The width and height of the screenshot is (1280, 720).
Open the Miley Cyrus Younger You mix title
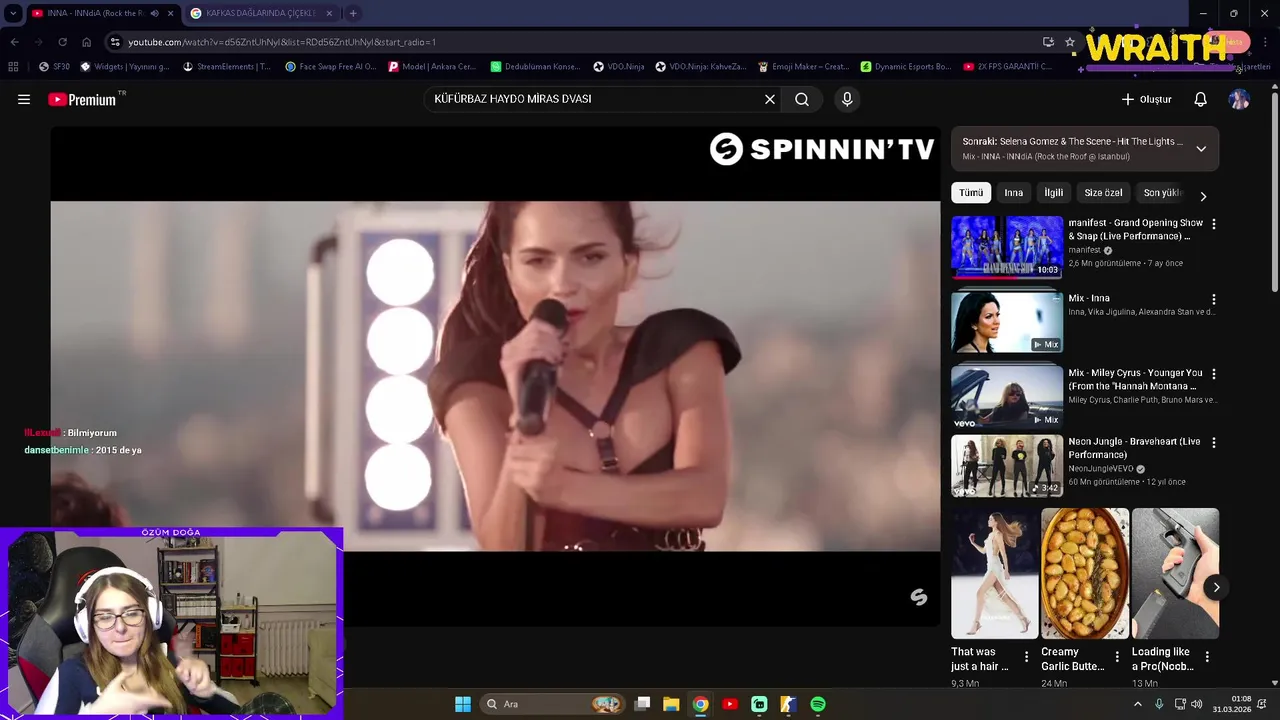point(1135,379)
